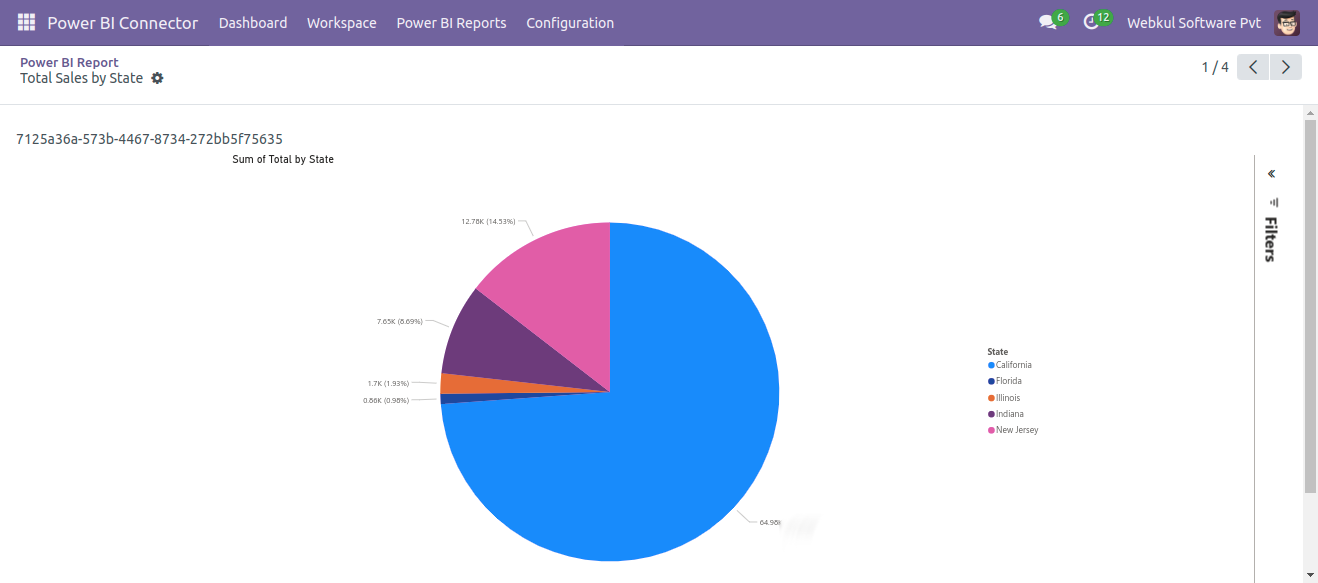Open the activities clock icon showing 12
The width and height of the screenshot is (1318, 583).
point(1092,22)
